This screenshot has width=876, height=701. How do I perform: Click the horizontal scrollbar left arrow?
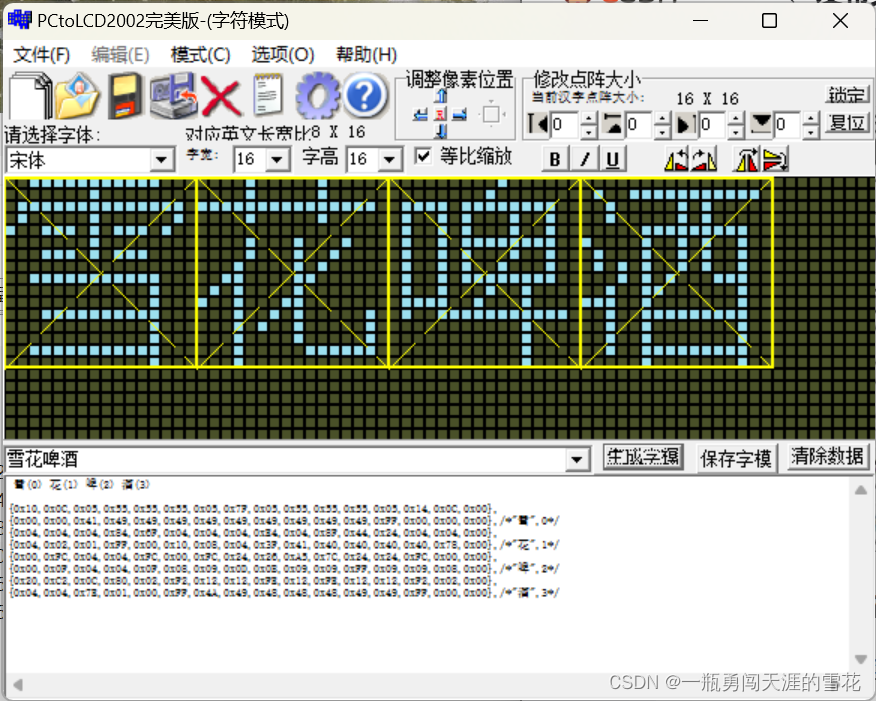tap(17, 685)
